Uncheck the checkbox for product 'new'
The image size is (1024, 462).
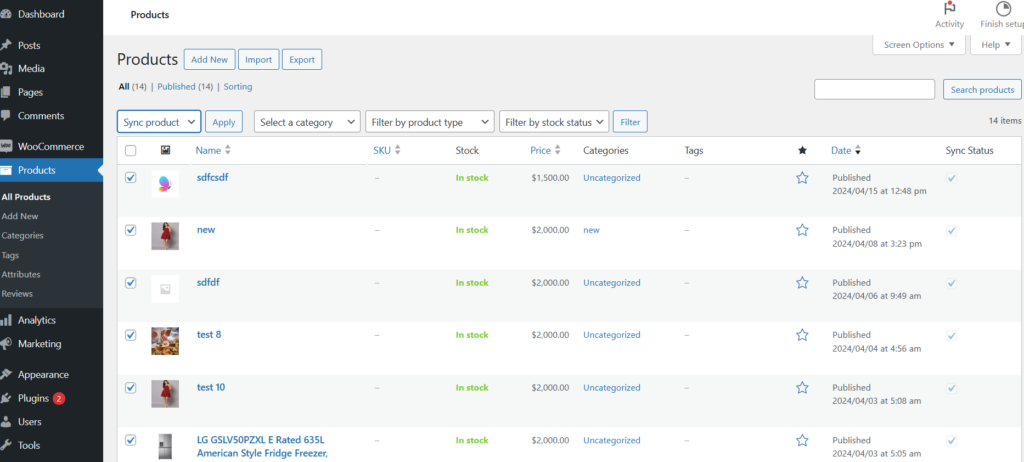click(130, 230)
